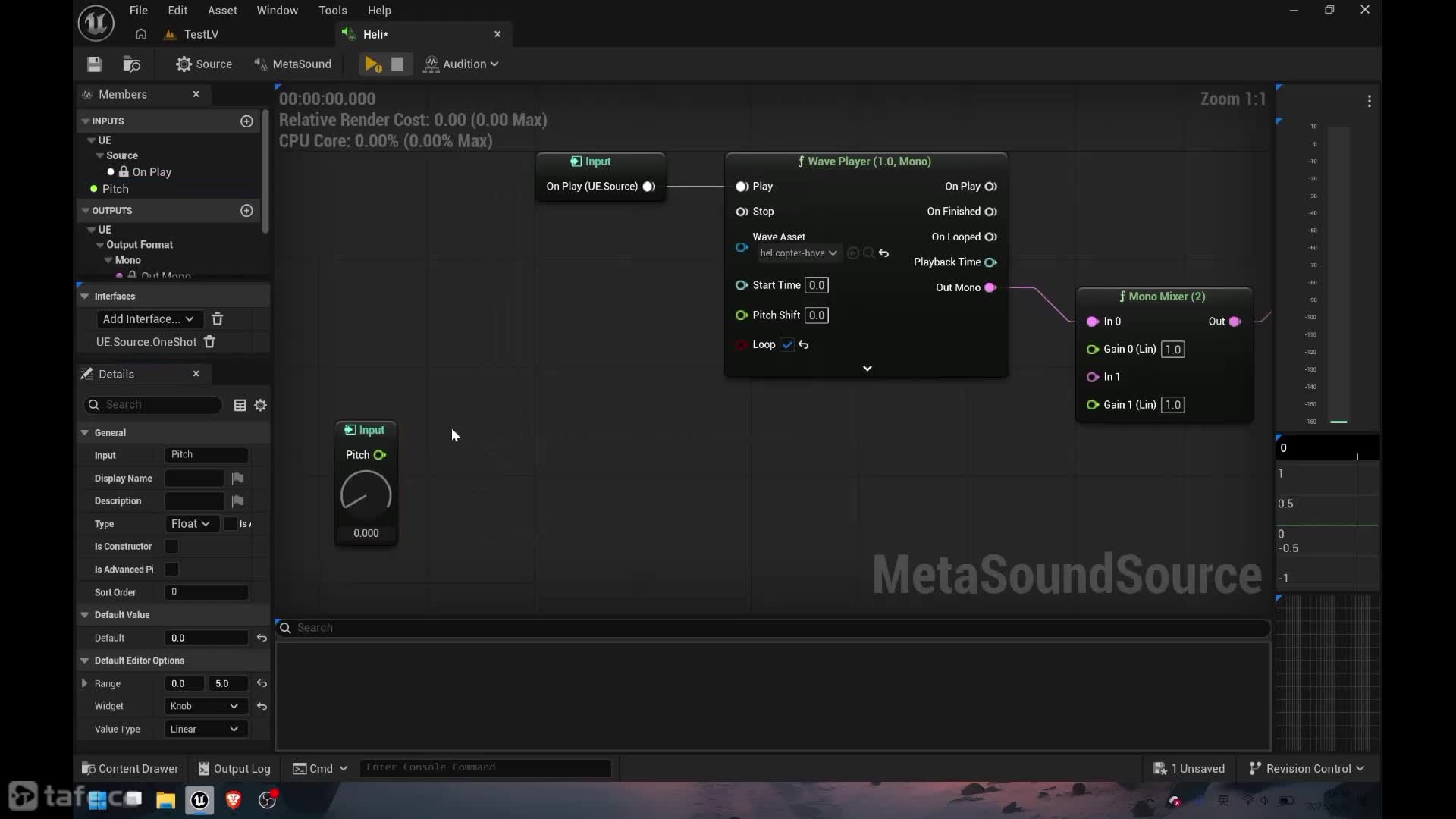The image size is (1456, 819).
Task: Add a new input member
Action: click(246, 121)
